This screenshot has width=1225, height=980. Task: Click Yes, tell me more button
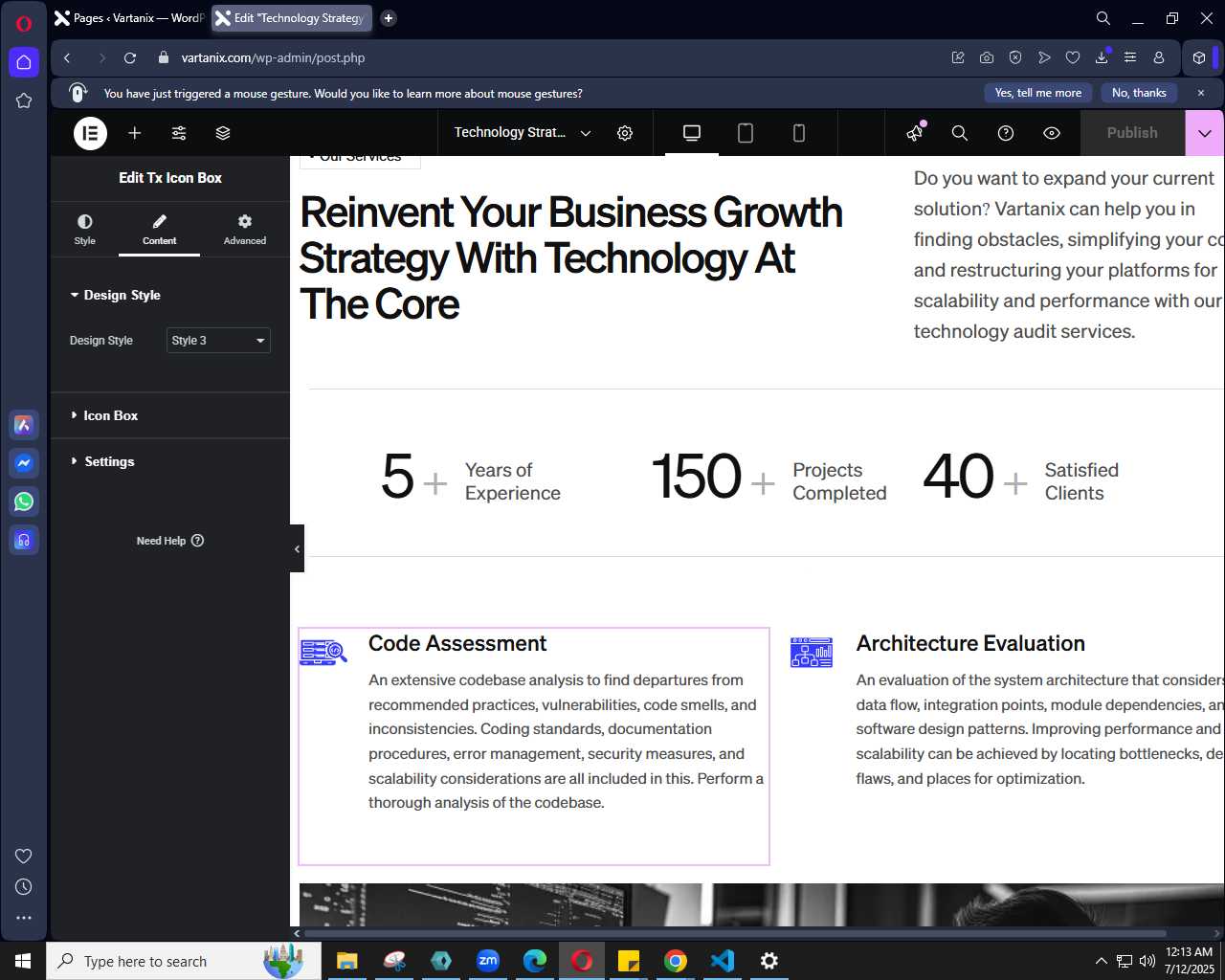click(1037, 93)
